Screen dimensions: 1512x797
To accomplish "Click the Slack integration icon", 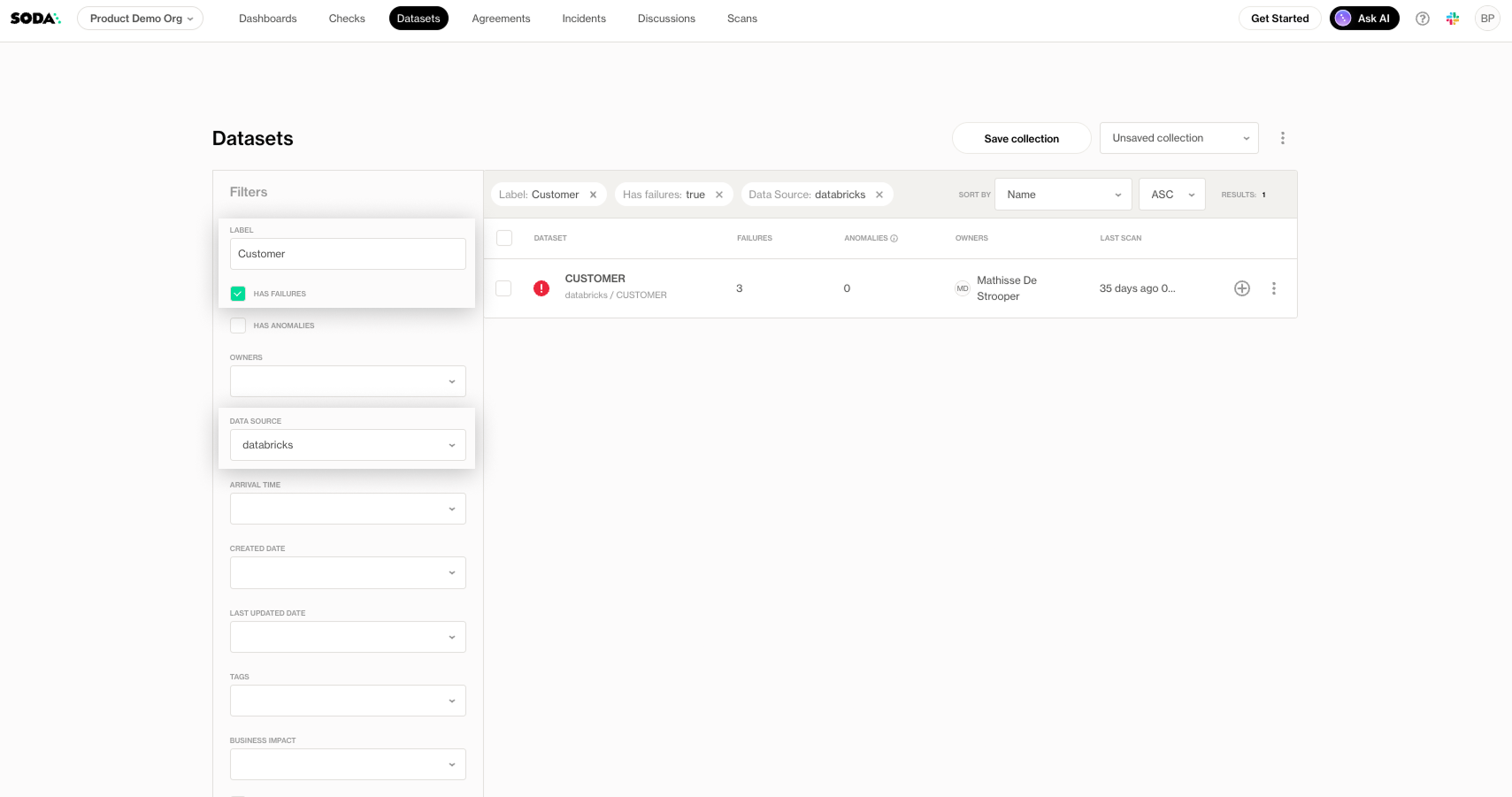I will pyautogui.click(x=1453, y=19).
